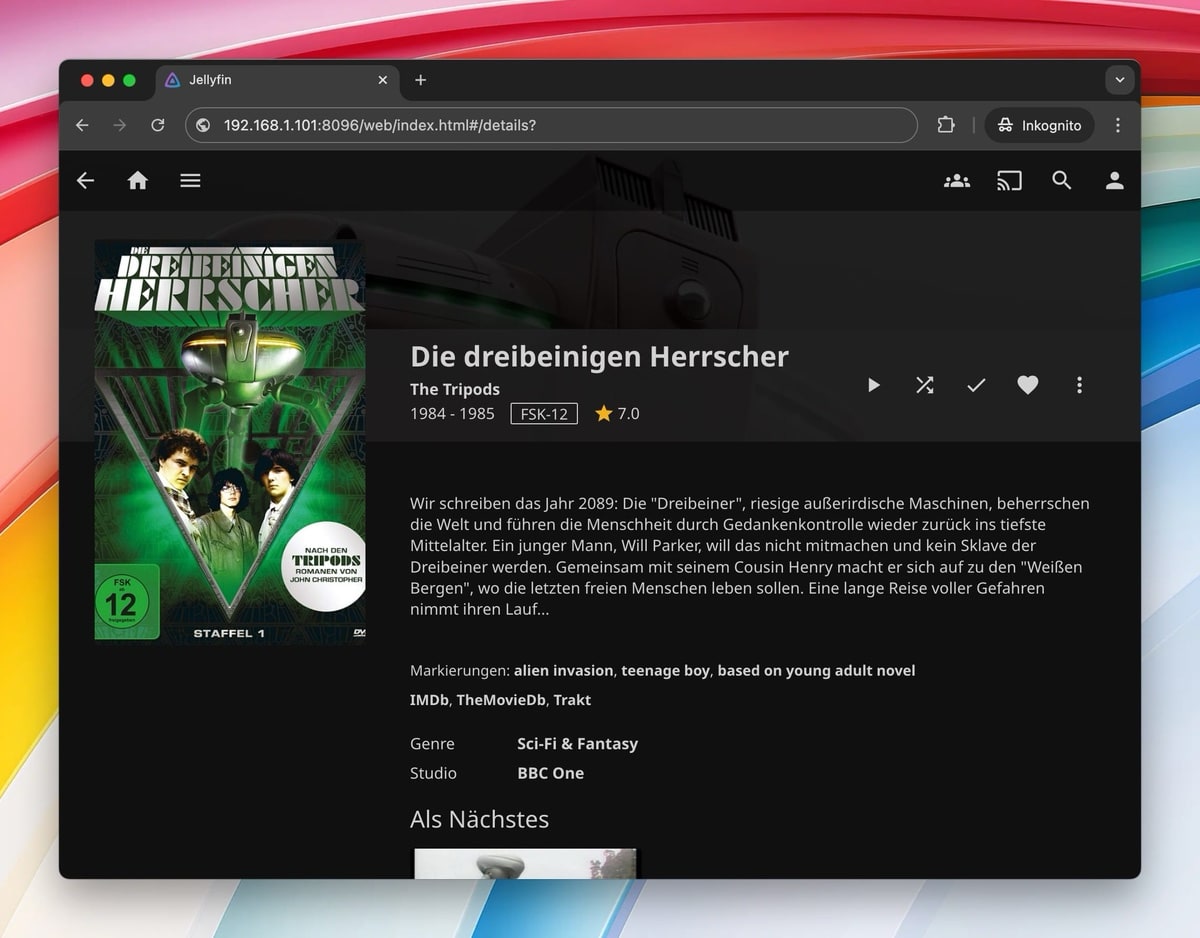This screenshot has height=938, width=1200.
Task: Close the Jellyfin tab
Action: (382, 80)
